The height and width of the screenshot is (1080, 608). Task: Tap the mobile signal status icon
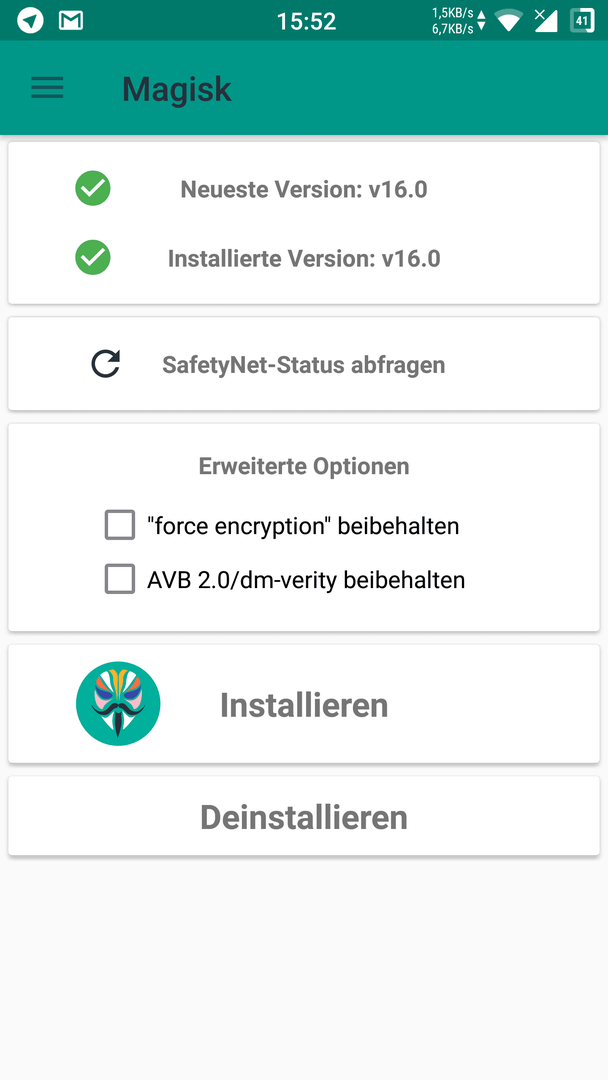point(546,21)
